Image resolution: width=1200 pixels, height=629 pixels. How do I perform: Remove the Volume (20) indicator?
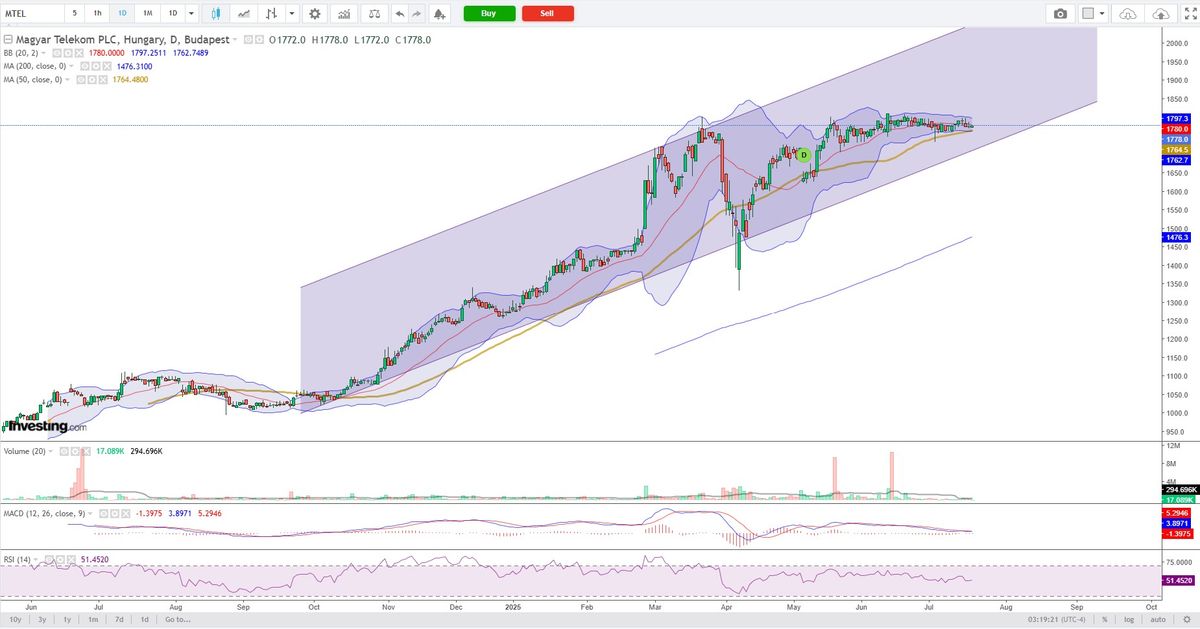coord(87,451)
